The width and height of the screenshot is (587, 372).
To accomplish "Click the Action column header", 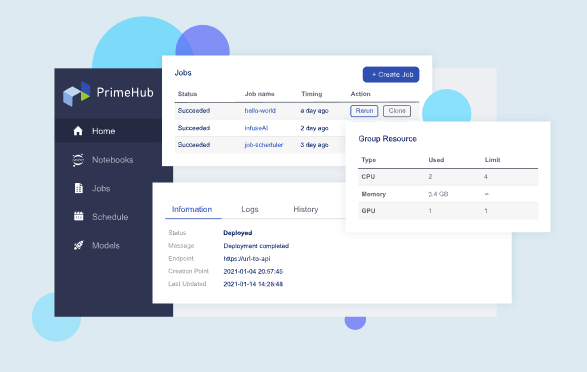I will click(360, 94).
